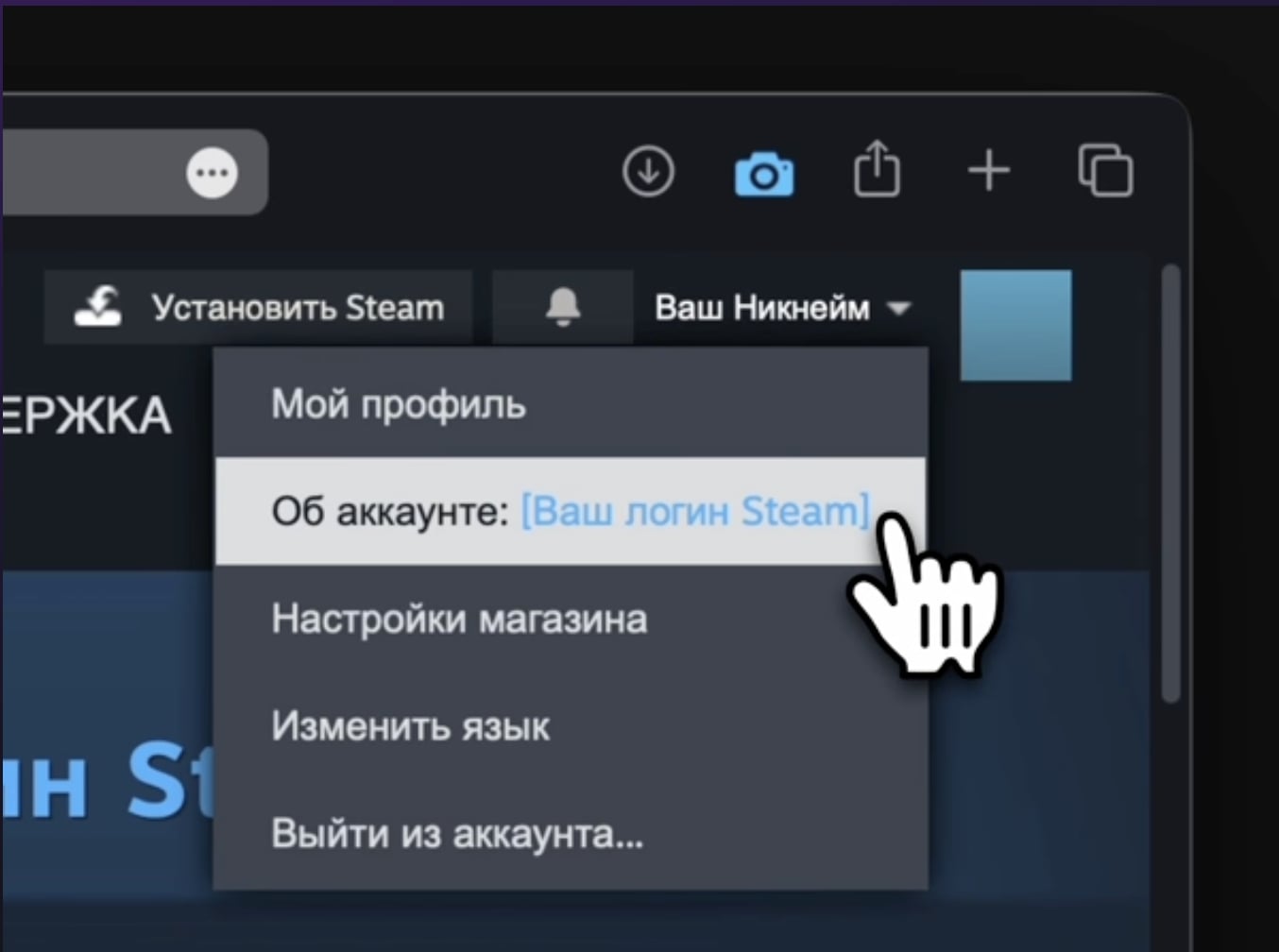
Task: Add a new tab with plus icon
Action: 989,172
